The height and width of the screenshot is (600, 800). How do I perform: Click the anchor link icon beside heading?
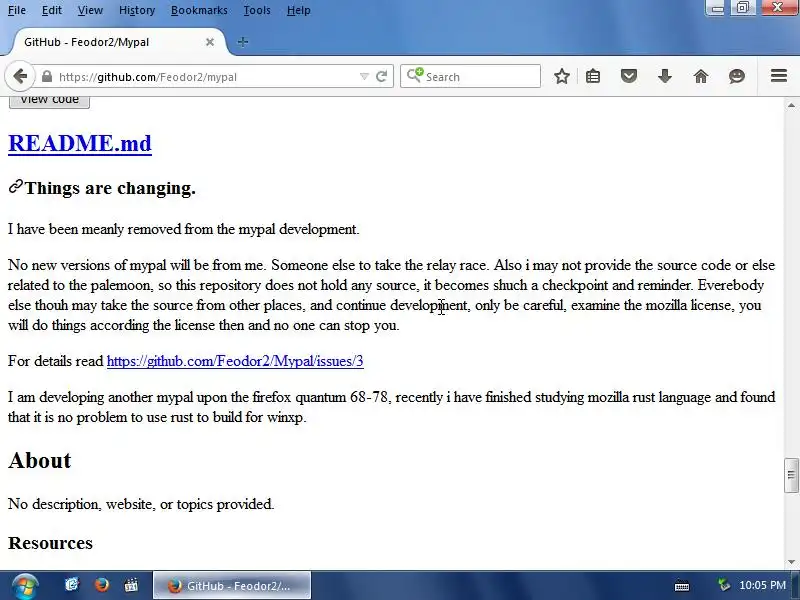click(x=16, y=187)
